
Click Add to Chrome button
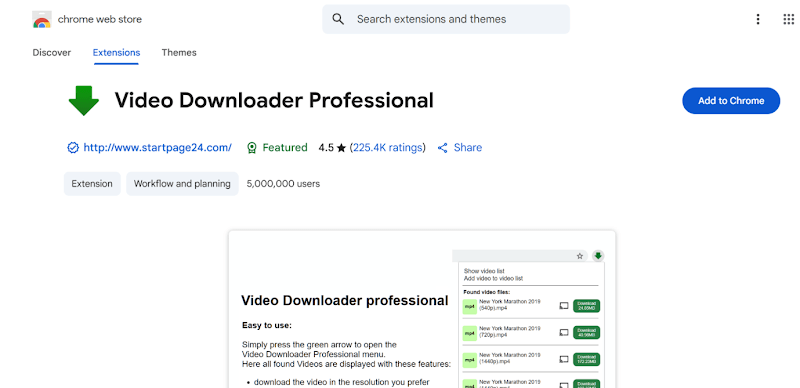(x=731, y=101)
